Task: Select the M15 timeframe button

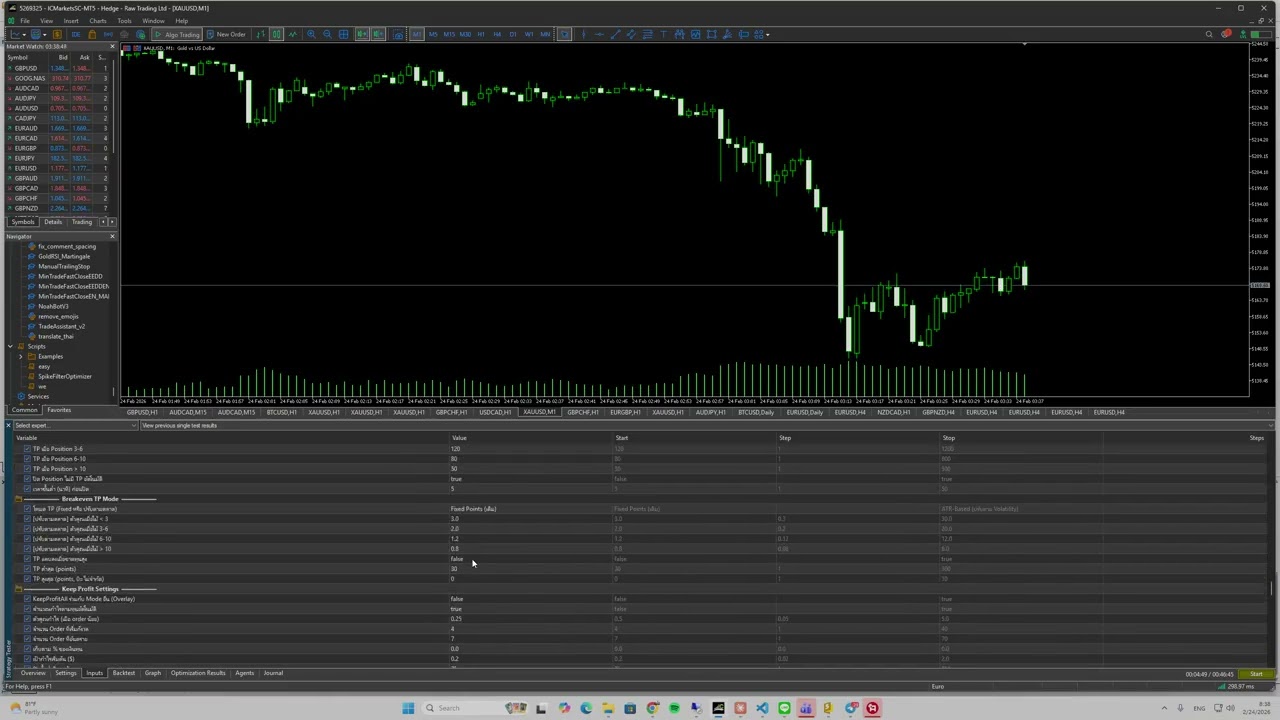Action: (449, 34)
